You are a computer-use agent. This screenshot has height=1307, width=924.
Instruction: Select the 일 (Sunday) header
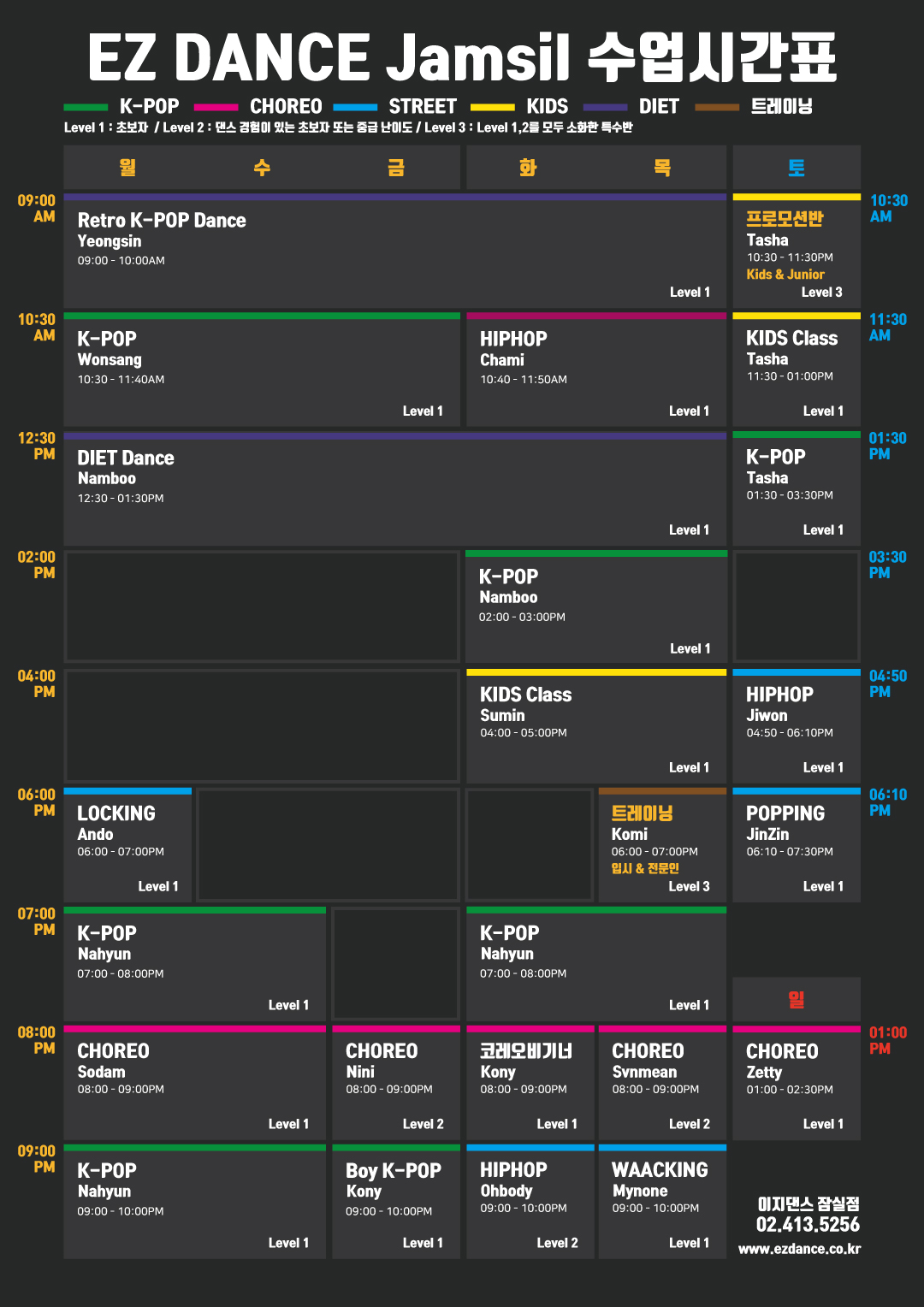(x=797, y=999)
